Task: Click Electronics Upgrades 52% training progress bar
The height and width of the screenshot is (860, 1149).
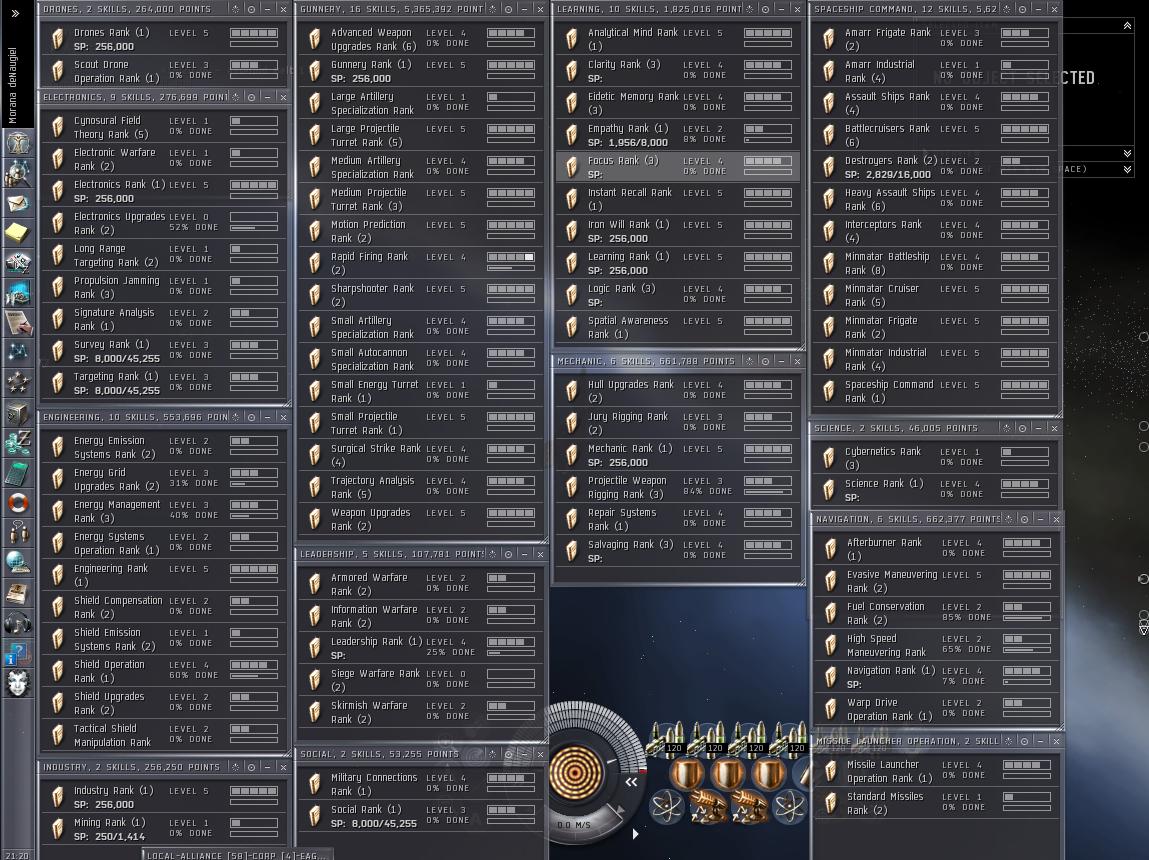Action: point(254,228)
